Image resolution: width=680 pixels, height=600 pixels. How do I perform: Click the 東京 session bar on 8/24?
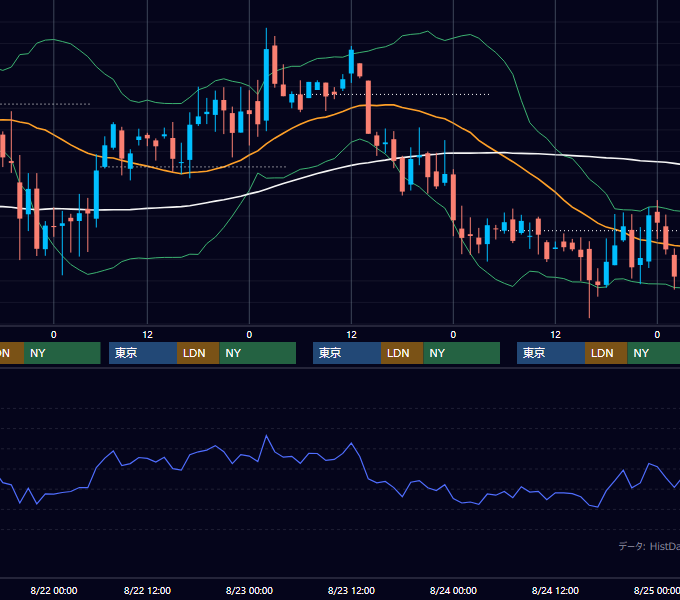(551, 353)
